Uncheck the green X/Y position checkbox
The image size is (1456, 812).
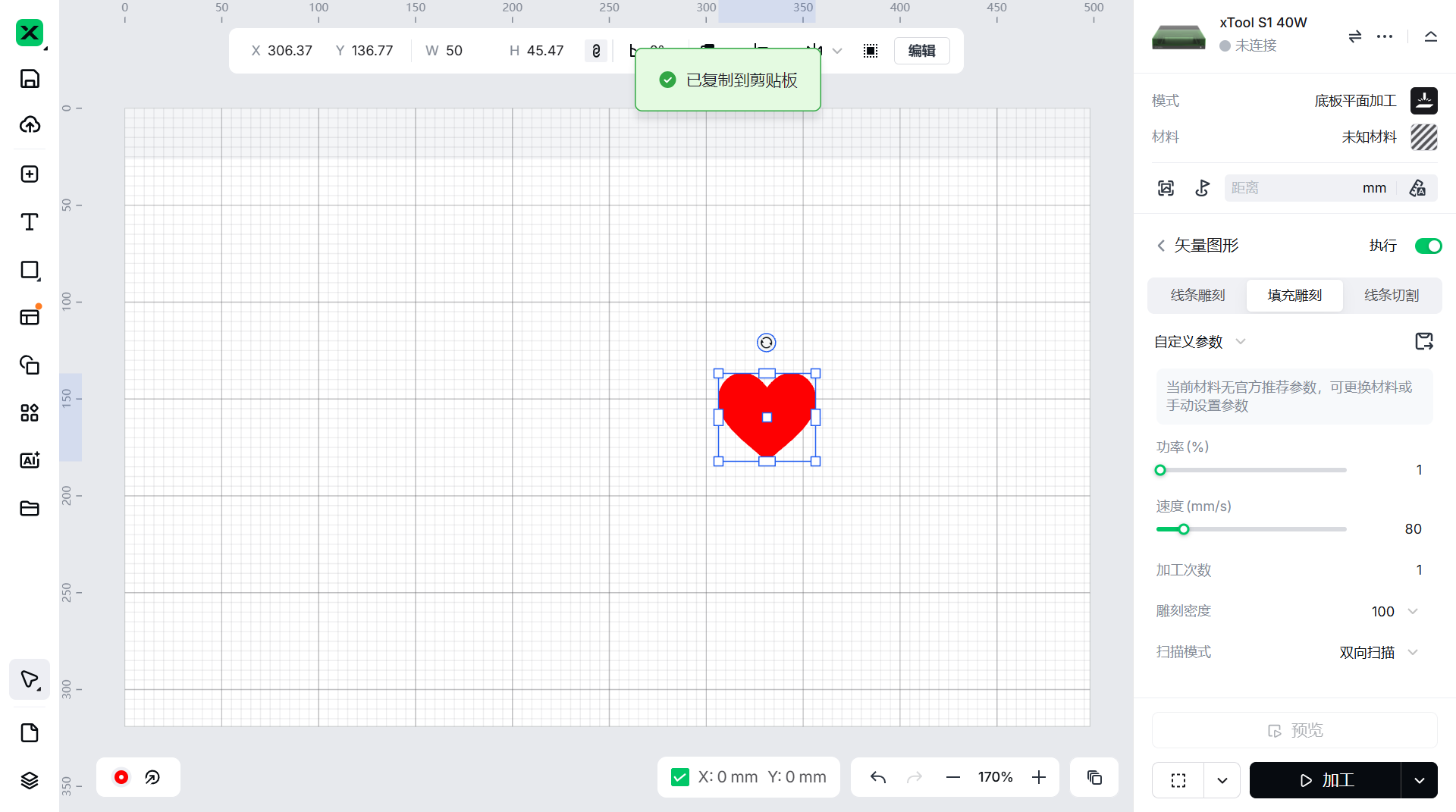click(680, 777)
